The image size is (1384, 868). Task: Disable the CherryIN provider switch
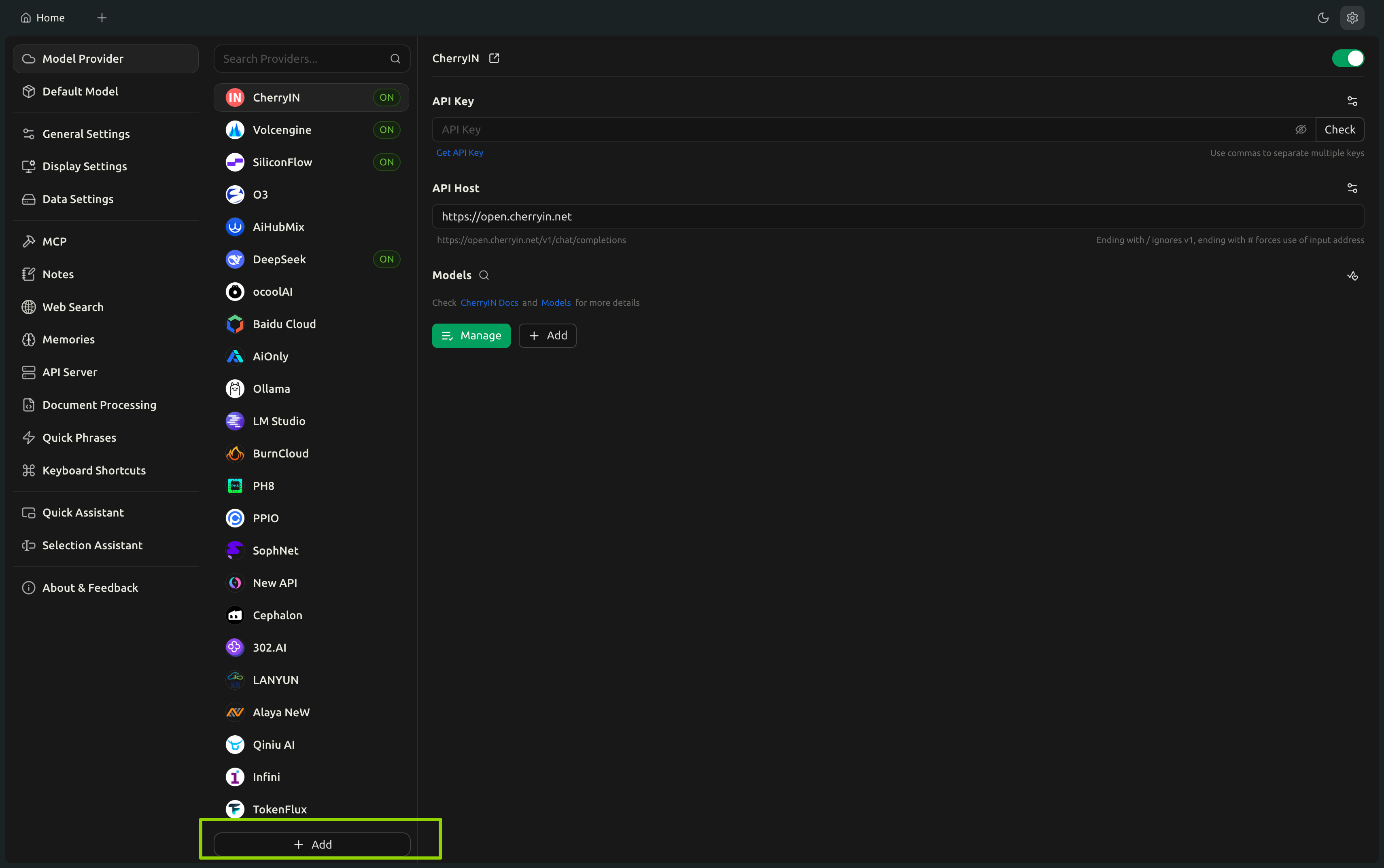[1348, 58]
